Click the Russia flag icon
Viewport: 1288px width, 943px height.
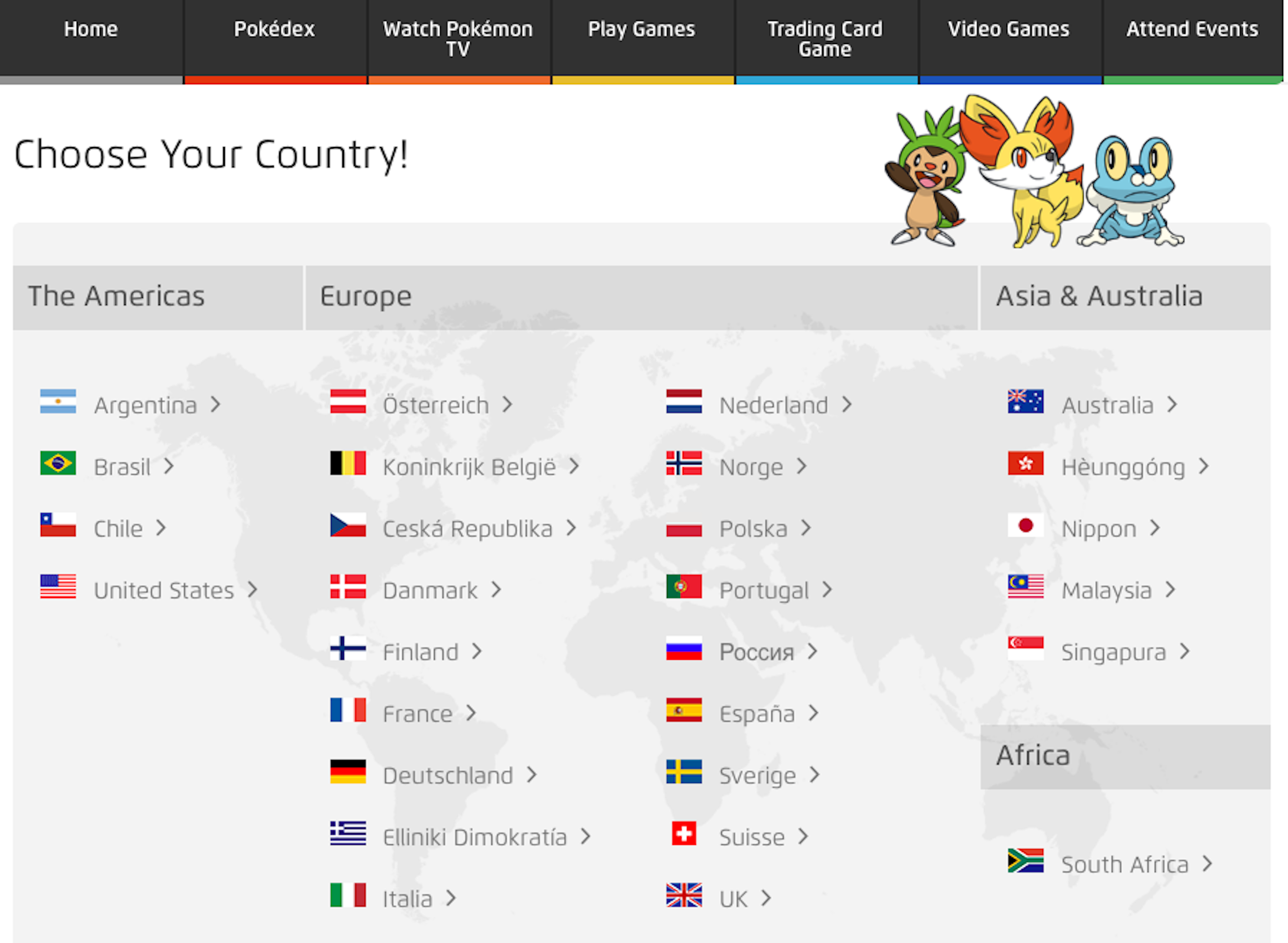(684, 649)
